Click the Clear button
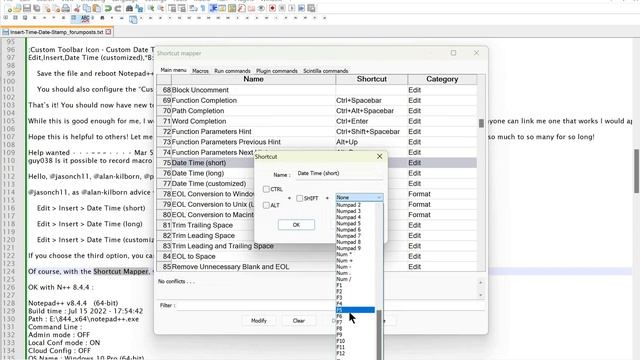 point(299,321)
